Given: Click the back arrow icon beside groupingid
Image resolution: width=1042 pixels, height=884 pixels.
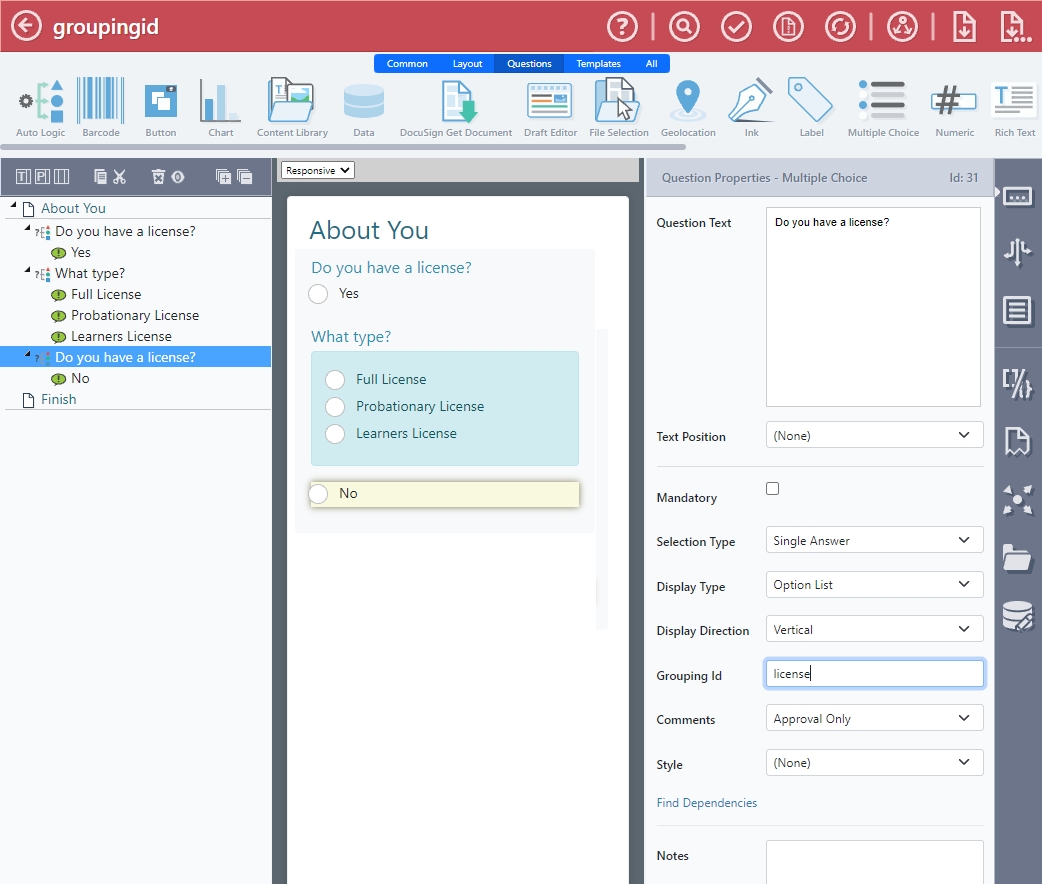Looking at the screenshot, I should [x=26, y=27].
